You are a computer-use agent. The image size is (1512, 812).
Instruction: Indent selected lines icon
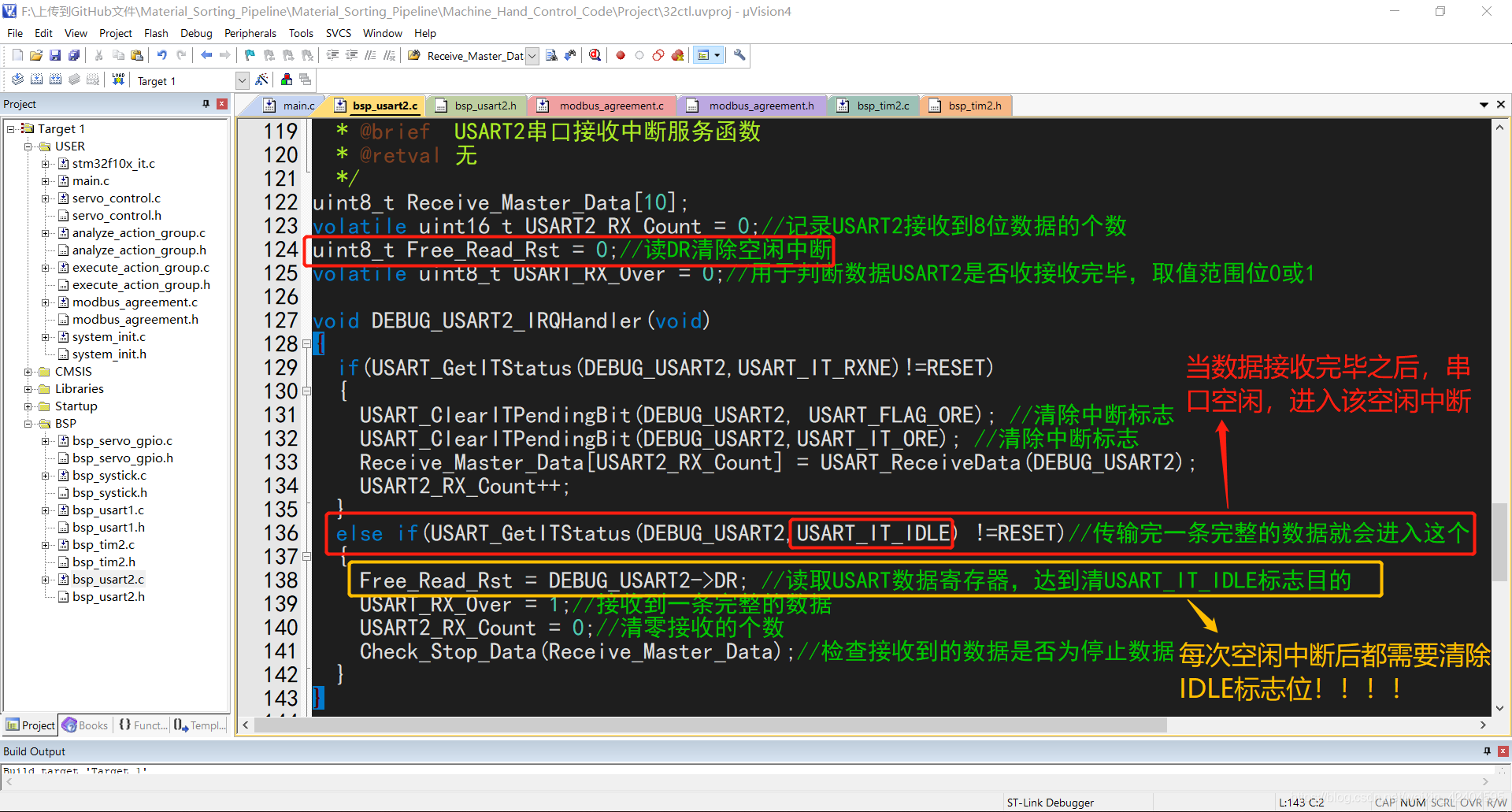[332, 55]
